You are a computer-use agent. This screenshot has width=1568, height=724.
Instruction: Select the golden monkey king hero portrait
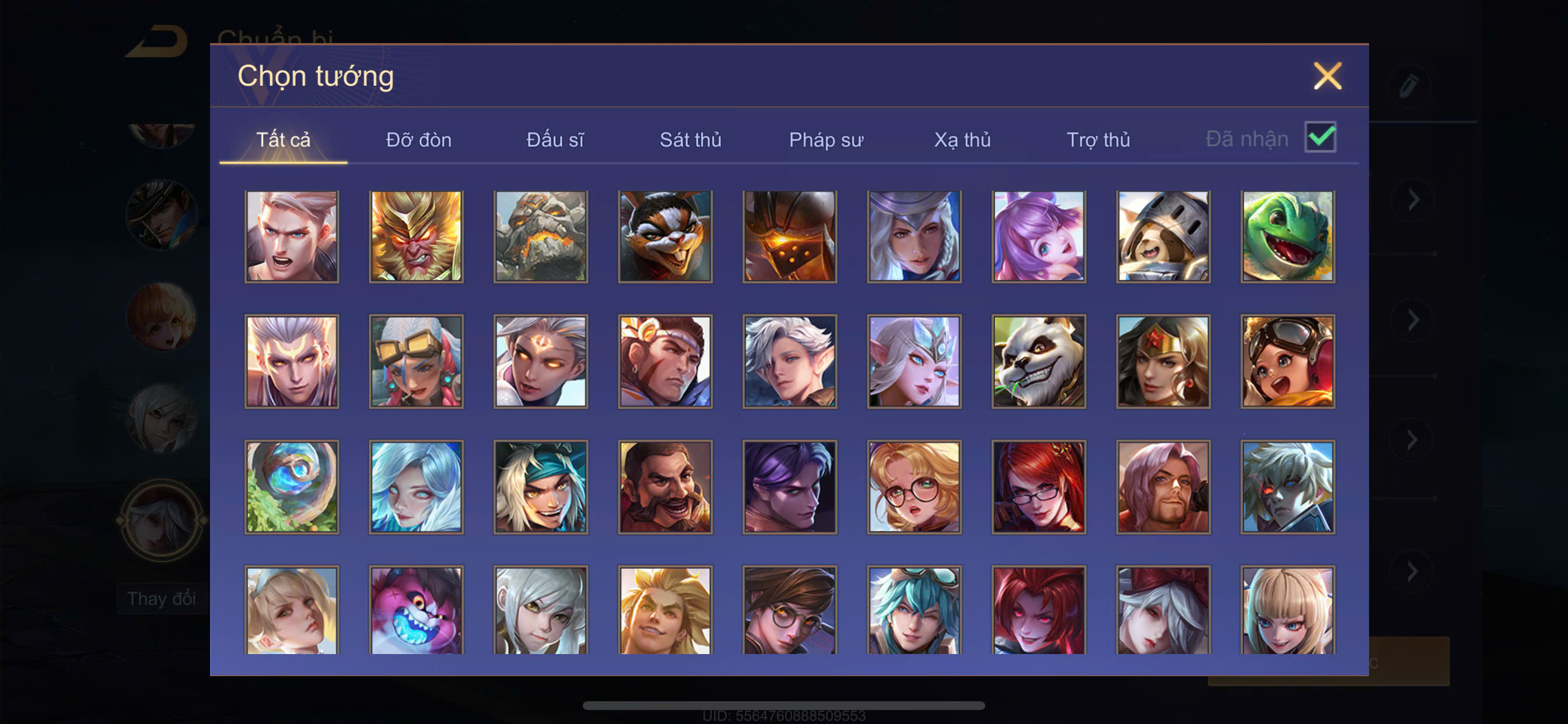[416, 236]
